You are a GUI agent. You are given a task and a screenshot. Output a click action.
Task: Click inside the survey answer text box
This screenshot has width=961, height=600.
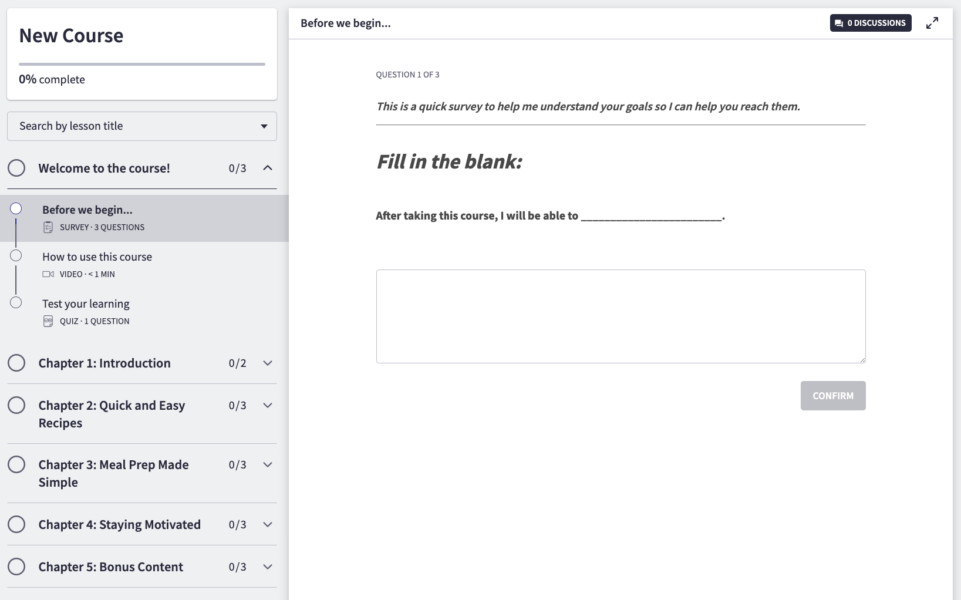[x=620, y=315]
